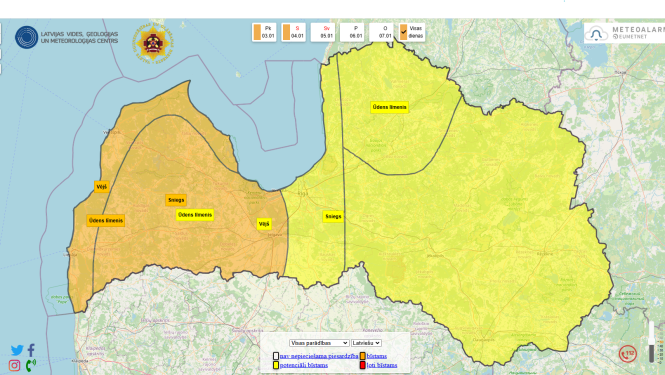665x375 pixels.
Task: Open the ļoti bīstams legend link
Action: coord(382,365)
